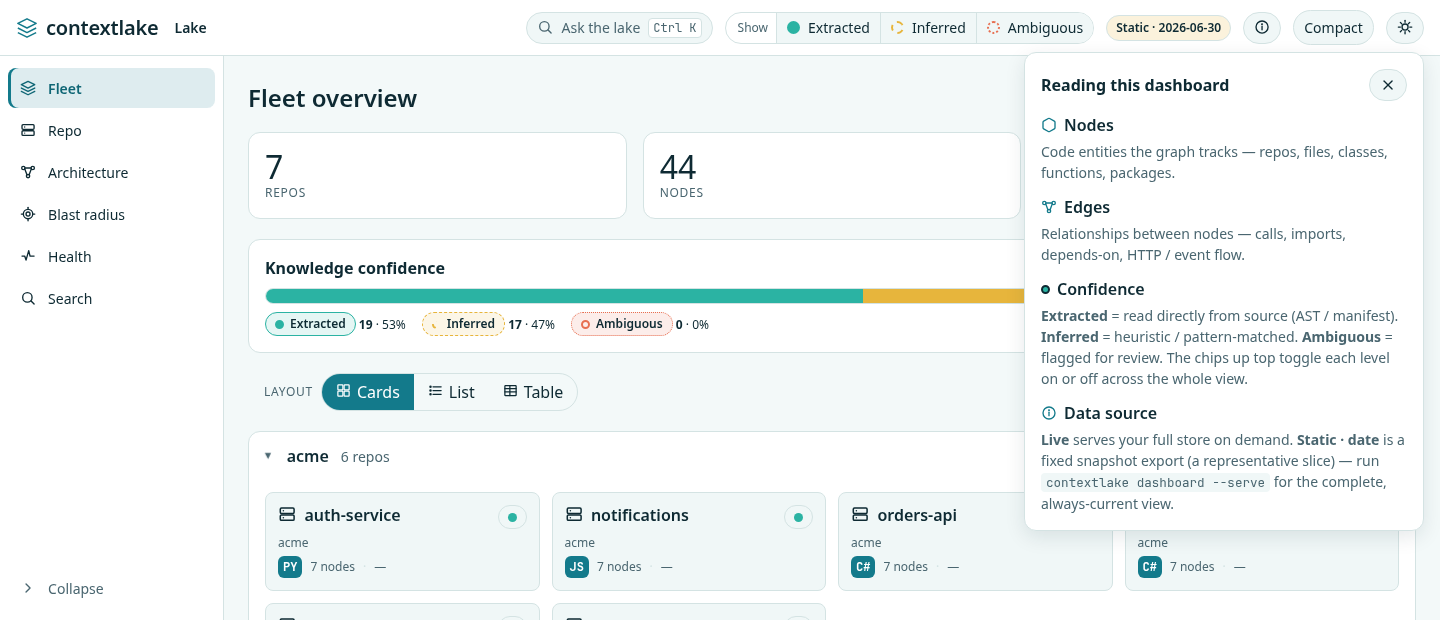Click the server icon on notifications card
Screen dimensions: 1440x620
point(574,515)
